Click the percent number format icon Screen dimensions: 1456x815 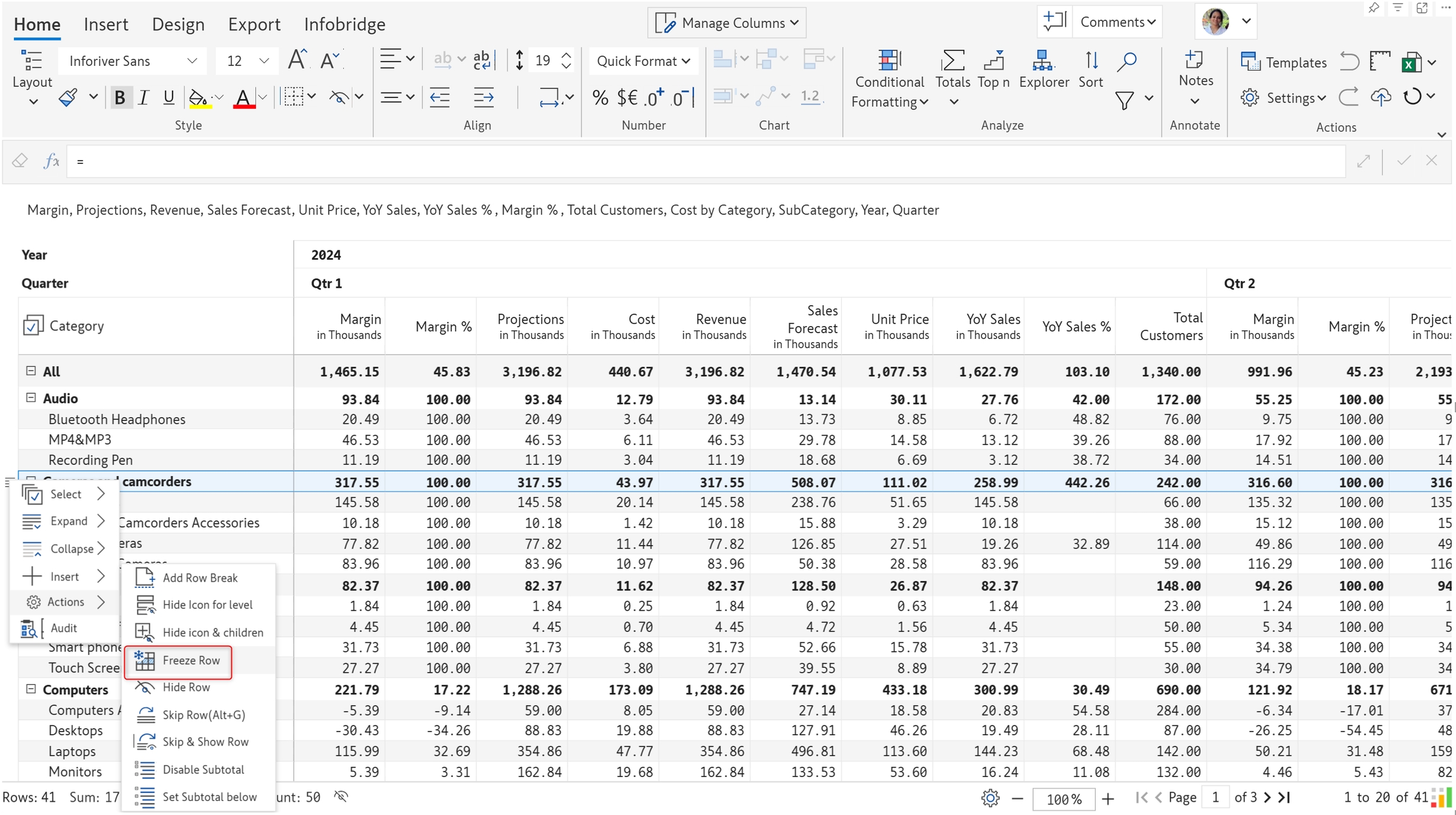tap(600, 97)
